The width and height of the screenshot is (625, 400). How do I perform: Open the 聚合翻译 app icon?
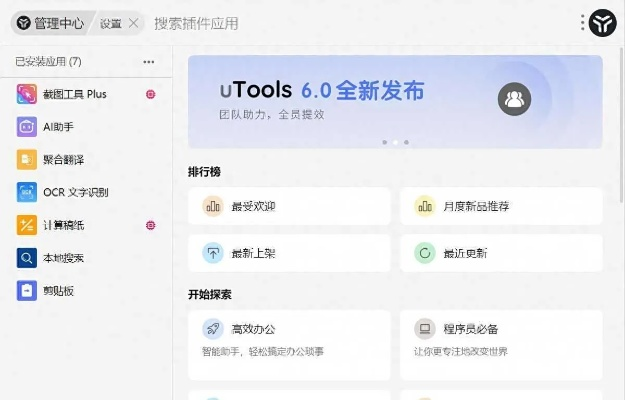tap(27, 159)
